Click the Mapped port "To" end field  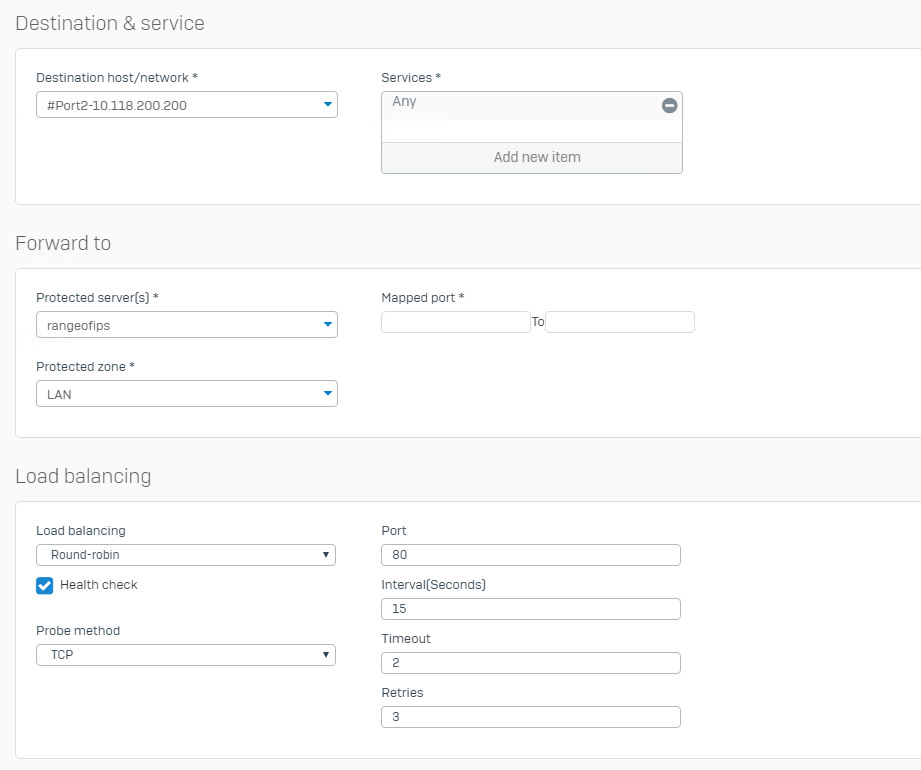[x=619, y=322]
